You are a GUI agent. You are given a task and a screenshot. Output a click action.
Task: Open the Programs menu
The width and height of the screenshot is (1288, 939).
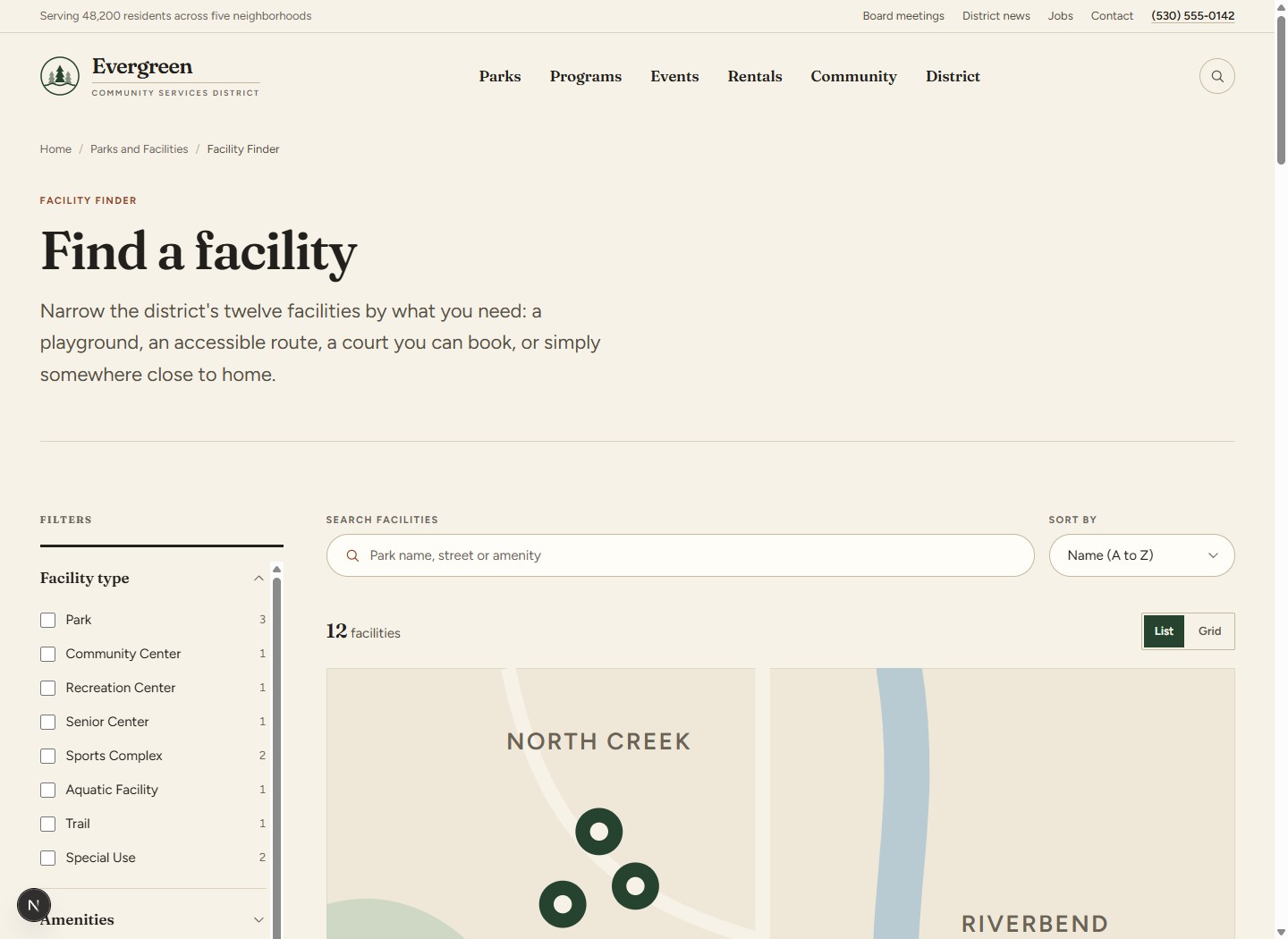click(x=586, y=77)
